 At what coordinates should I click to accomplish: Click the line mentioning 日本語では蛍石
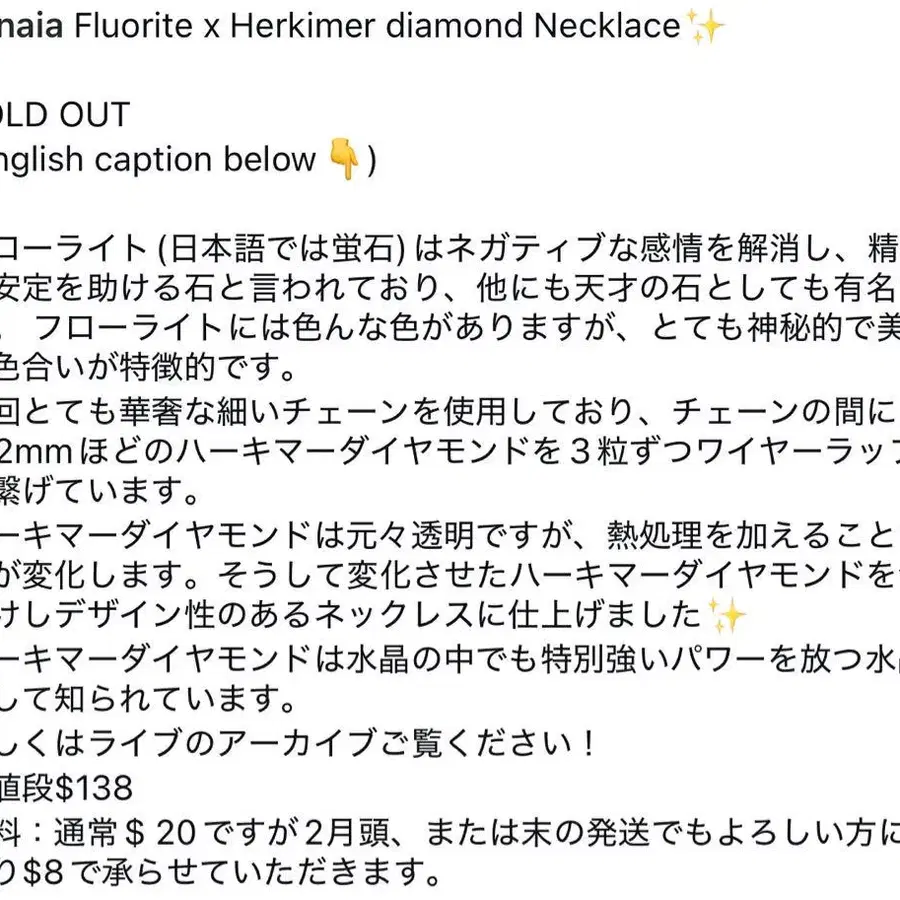(x=450, y=248)
